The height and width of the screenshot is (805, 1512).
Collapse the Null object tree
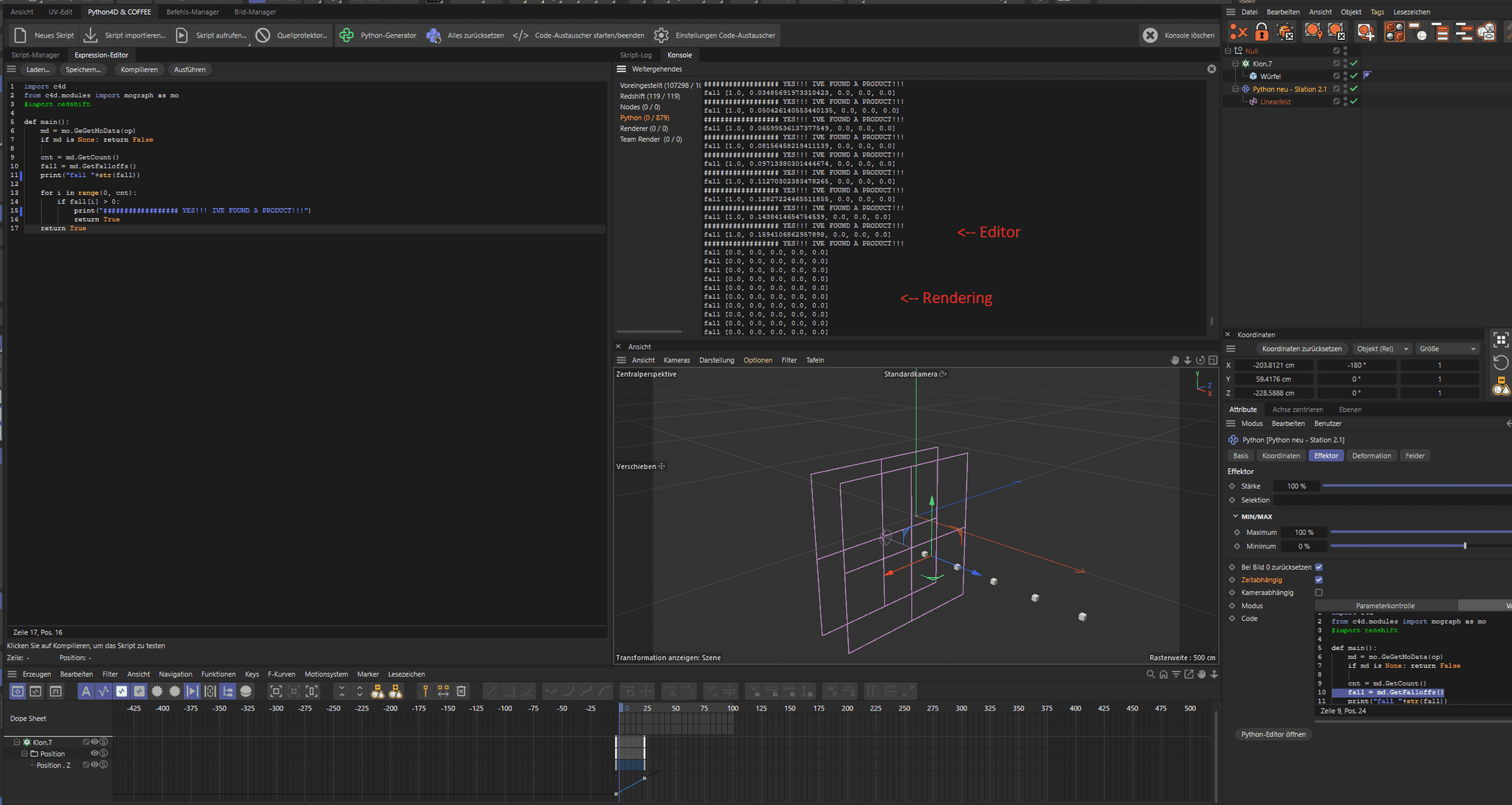click(1228, 51)
